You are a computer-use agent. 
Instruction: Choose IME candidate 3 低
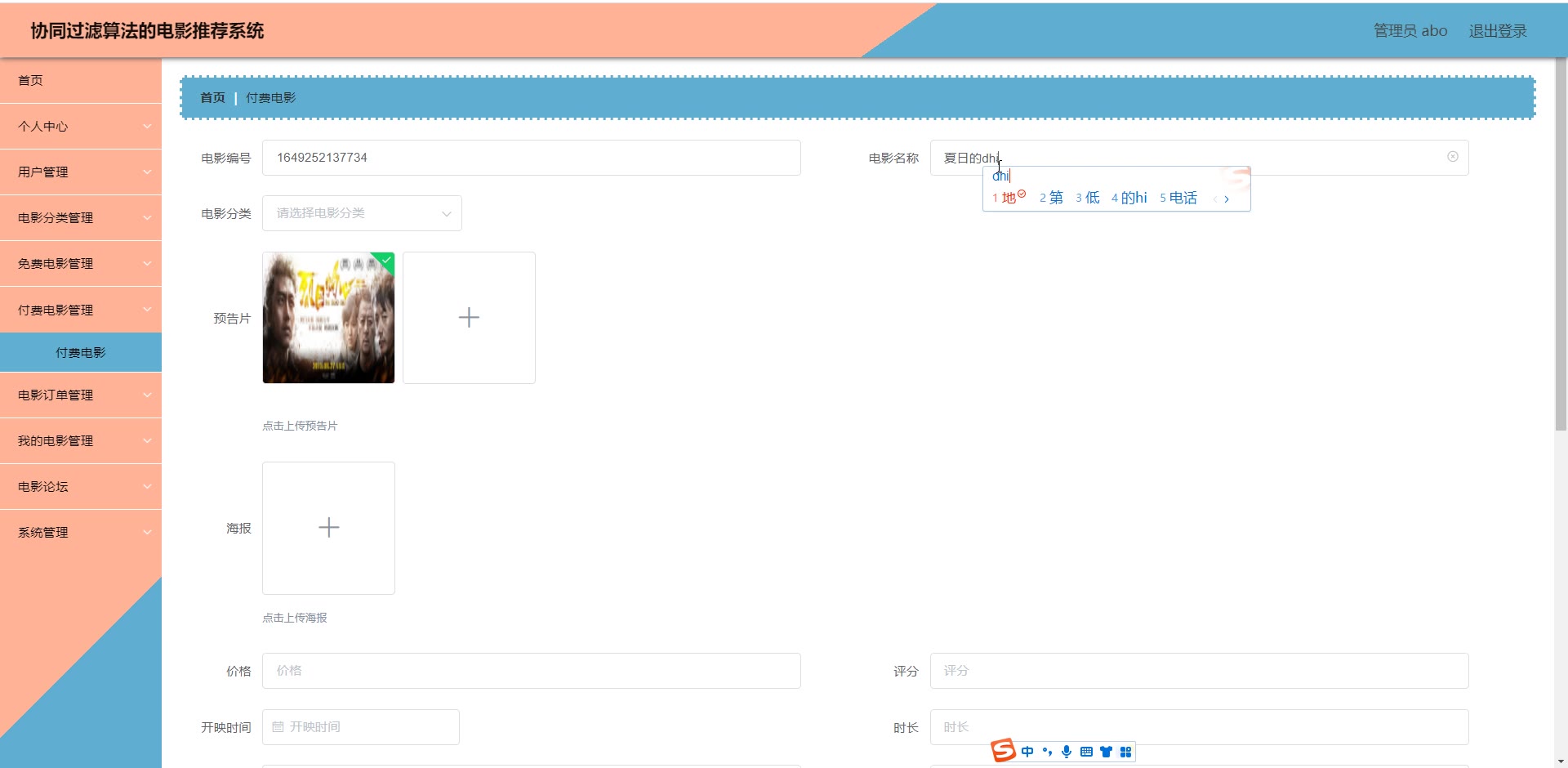[1087, 198]
